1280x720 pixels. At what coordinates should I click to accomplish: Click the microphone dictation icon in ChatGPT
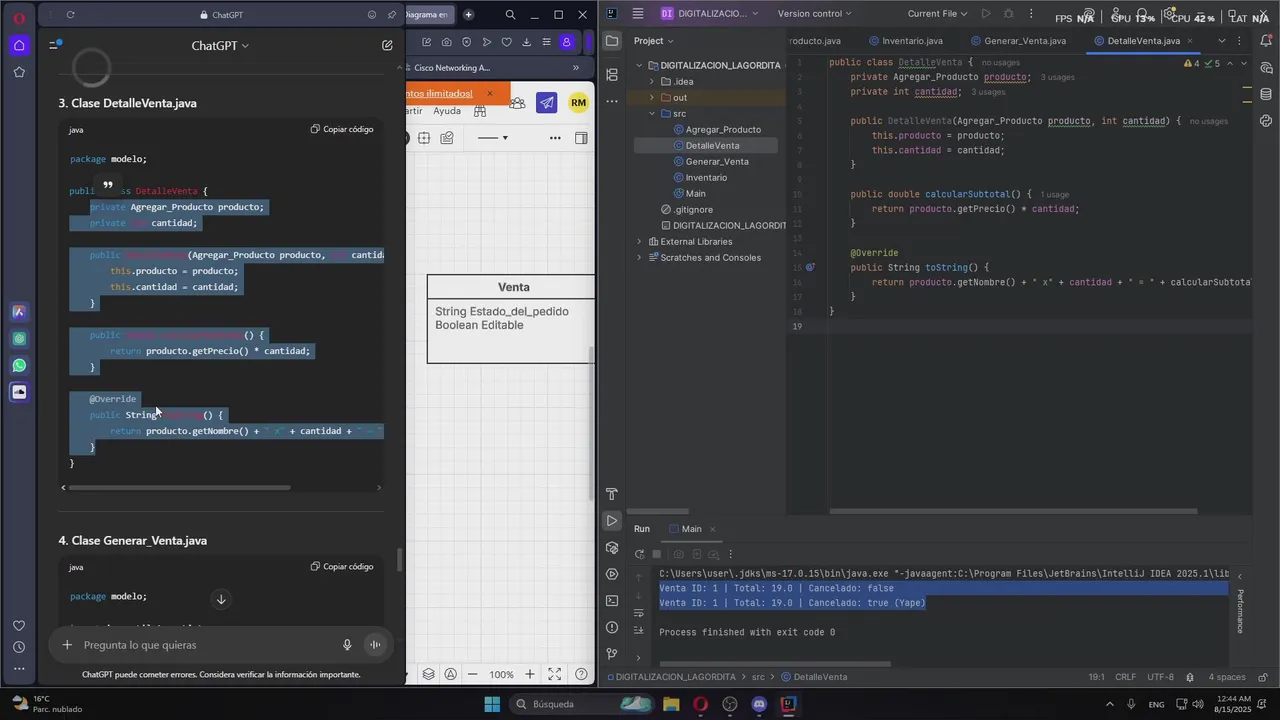(x=347, y=645)
